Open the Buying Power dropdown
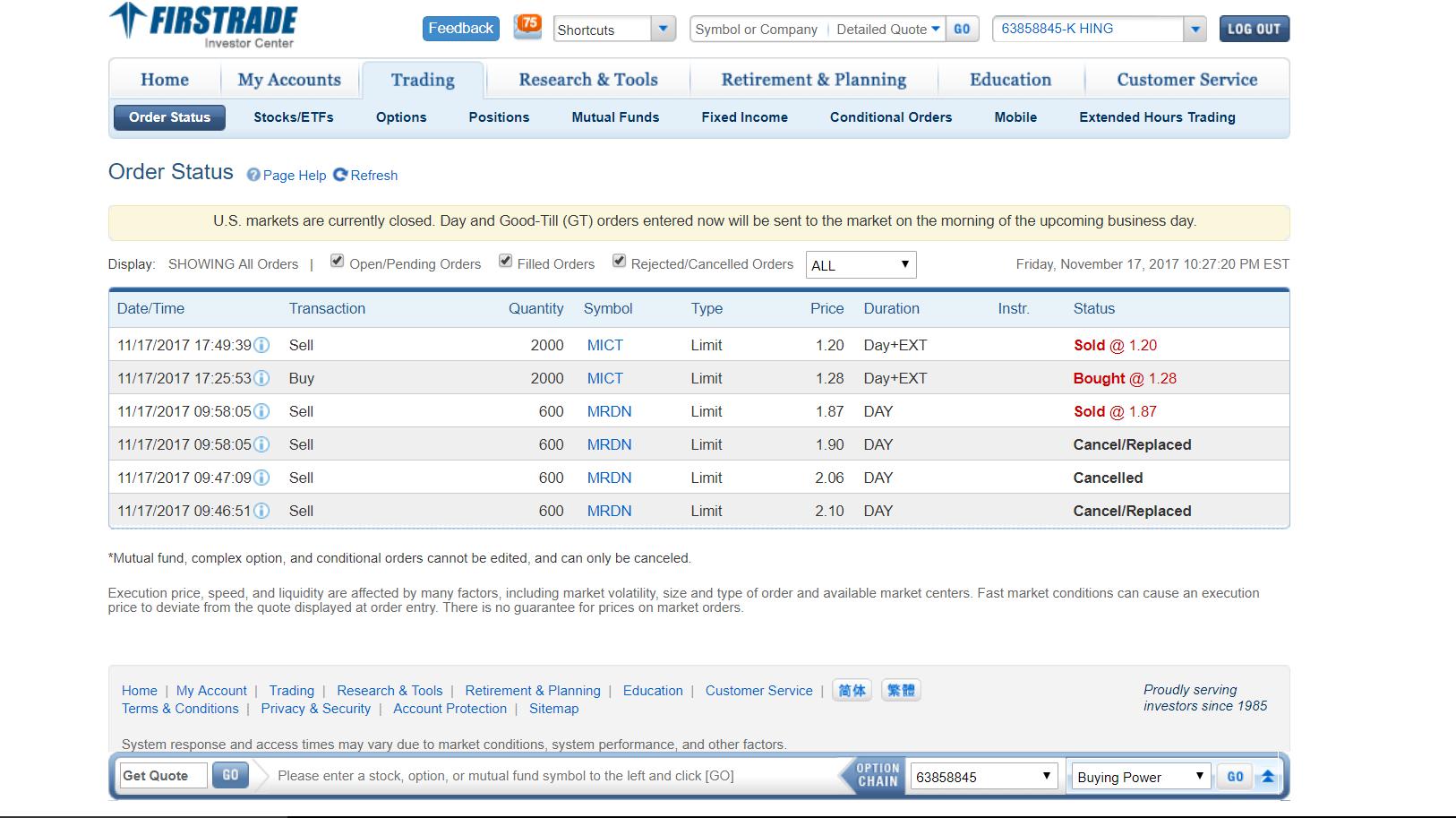 pyautogui.click(x=1142, y=777)
